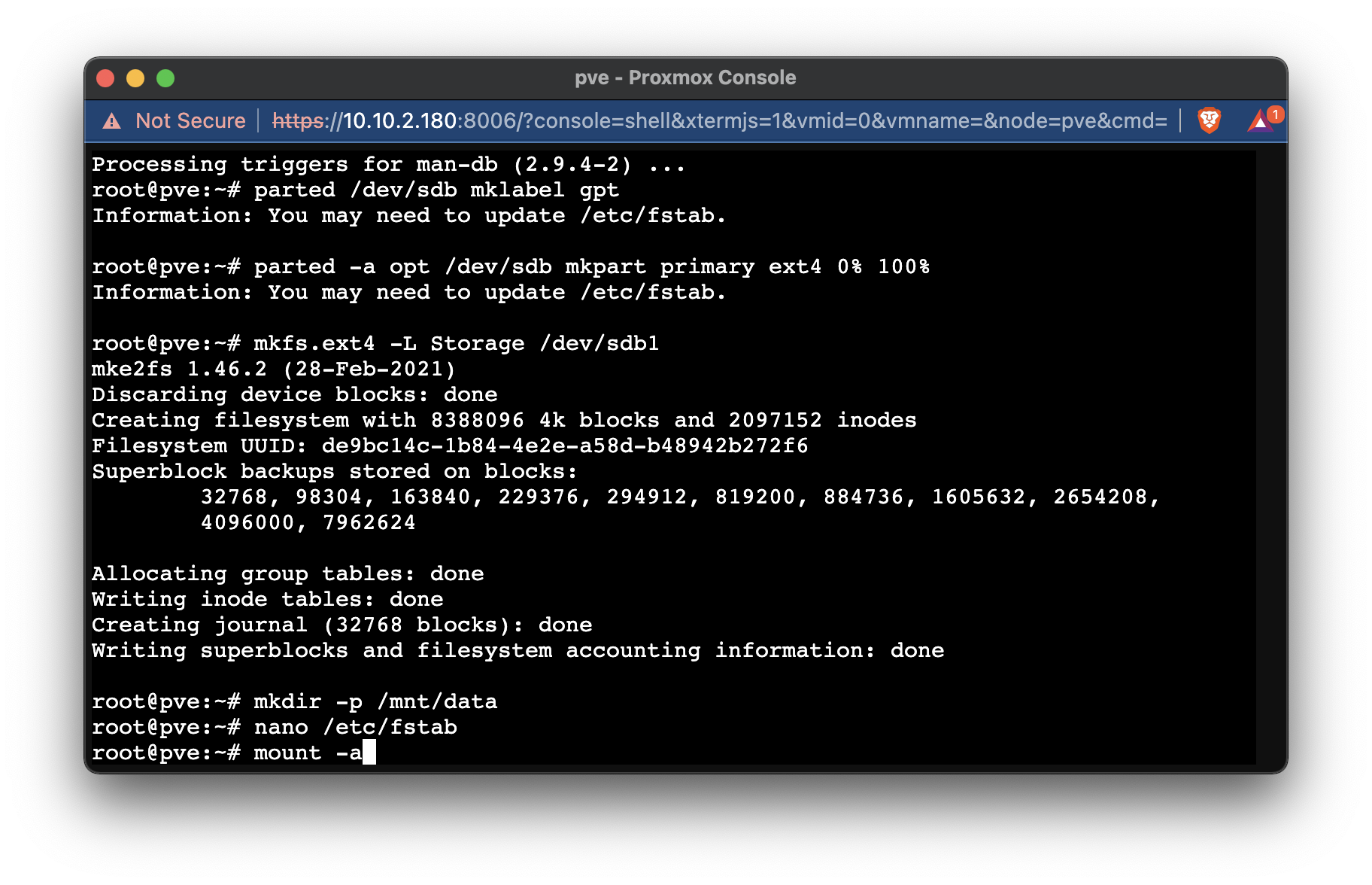The width and height of the screenshot is (1372, 885).
Task: Click the "Writing inode tables: done" output line
Action: click(x=267, y=599)
